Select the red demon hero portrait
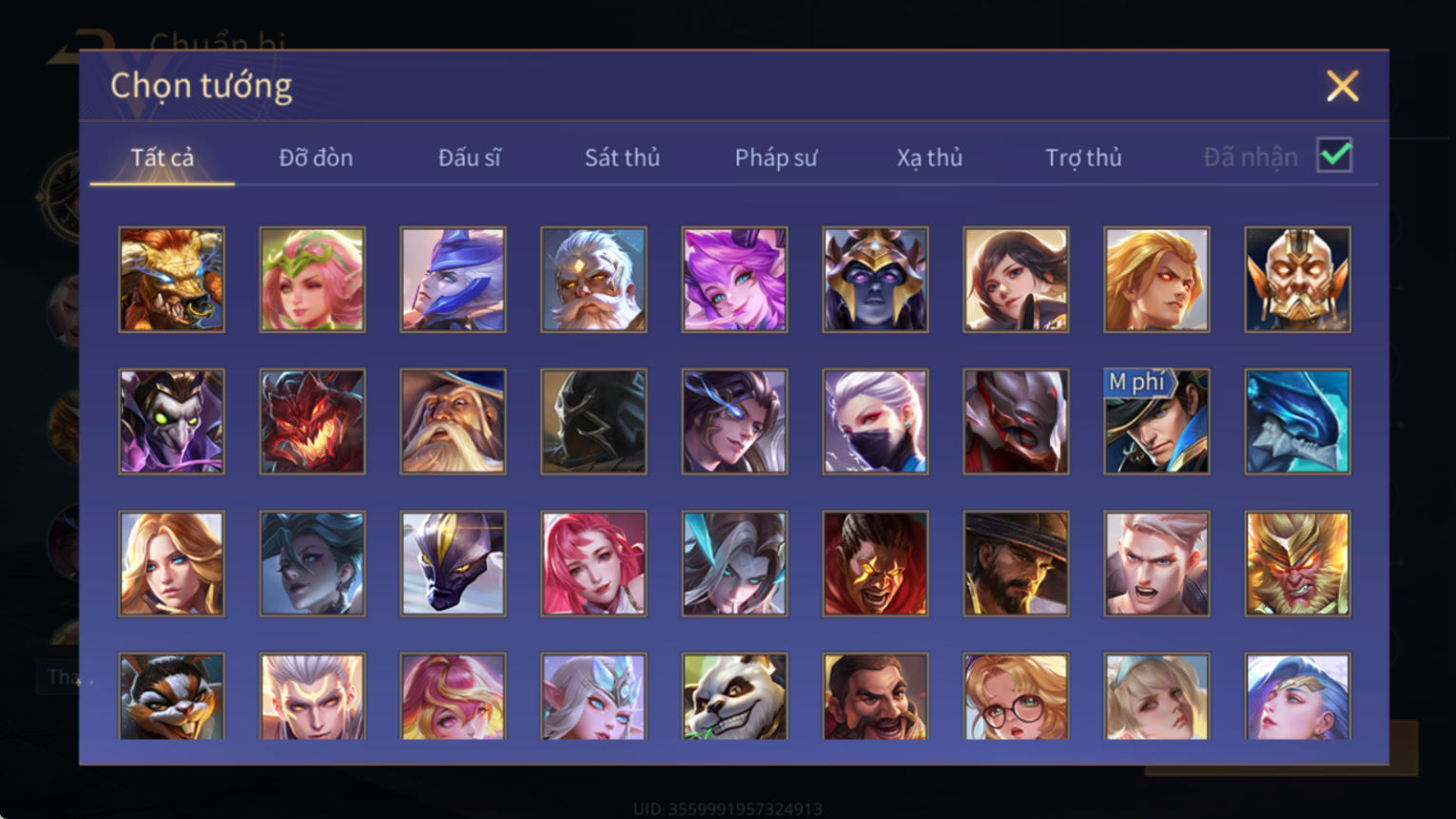The width and height of the screenshot is (1456, 819). (312, 421)
